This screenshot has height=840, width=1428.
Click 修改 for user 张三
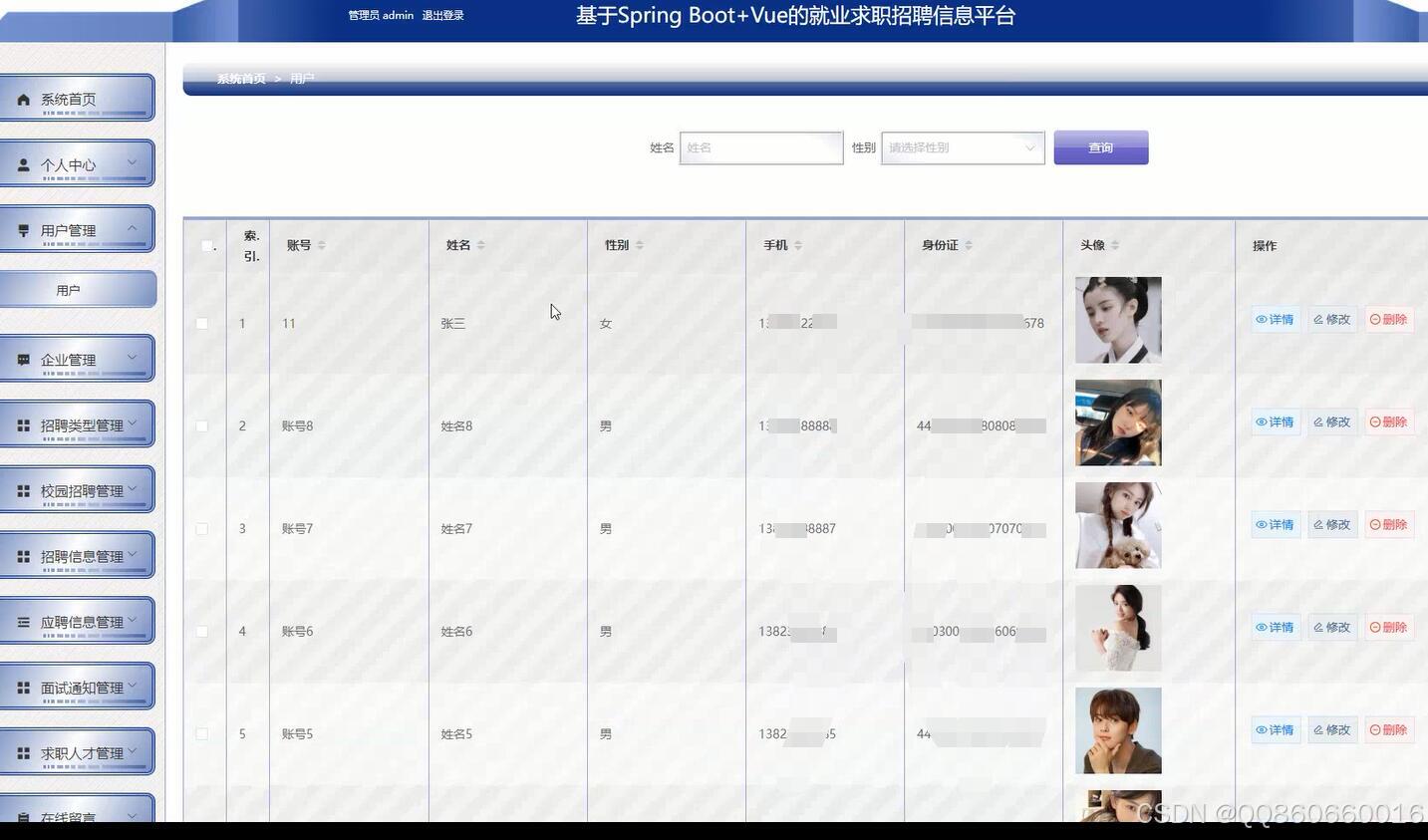(1332, 320)
